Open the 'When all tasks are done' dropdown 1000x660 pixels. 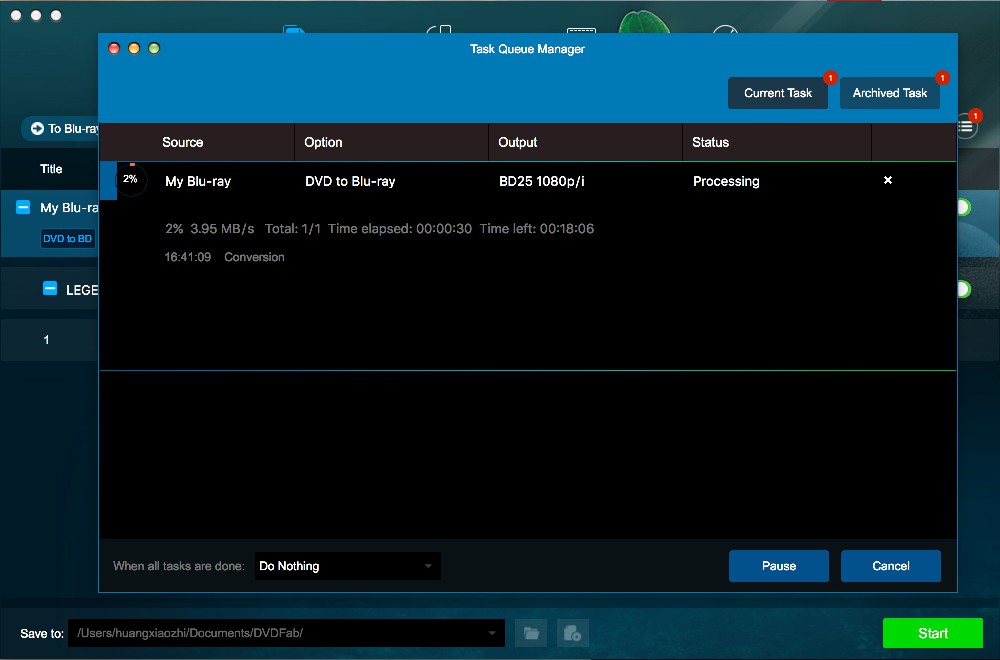348,566
